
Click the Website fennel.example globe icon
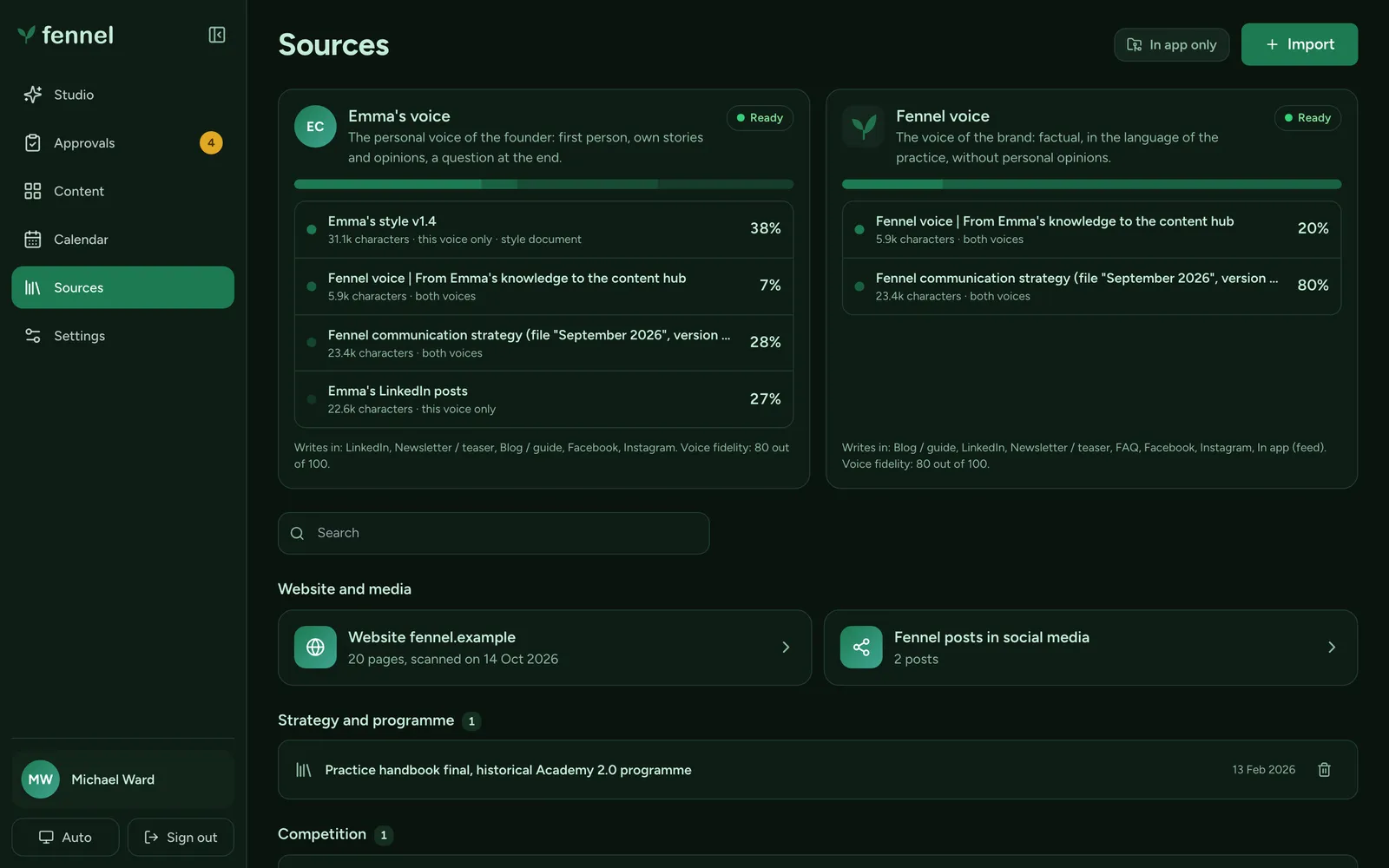(315, 648)
